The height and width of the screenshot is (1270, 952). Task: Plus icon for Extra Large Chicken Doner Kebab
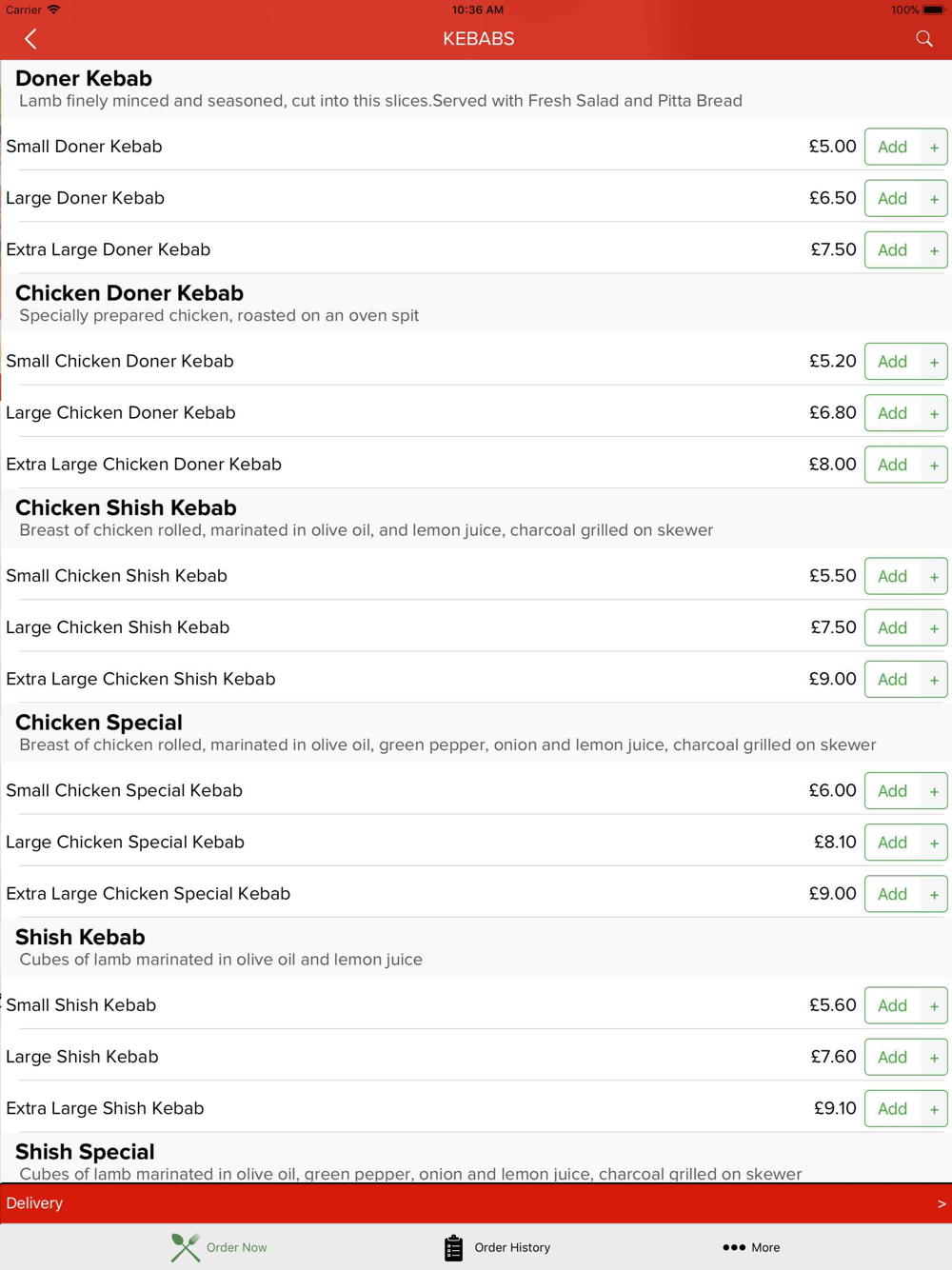pos(934,465)
